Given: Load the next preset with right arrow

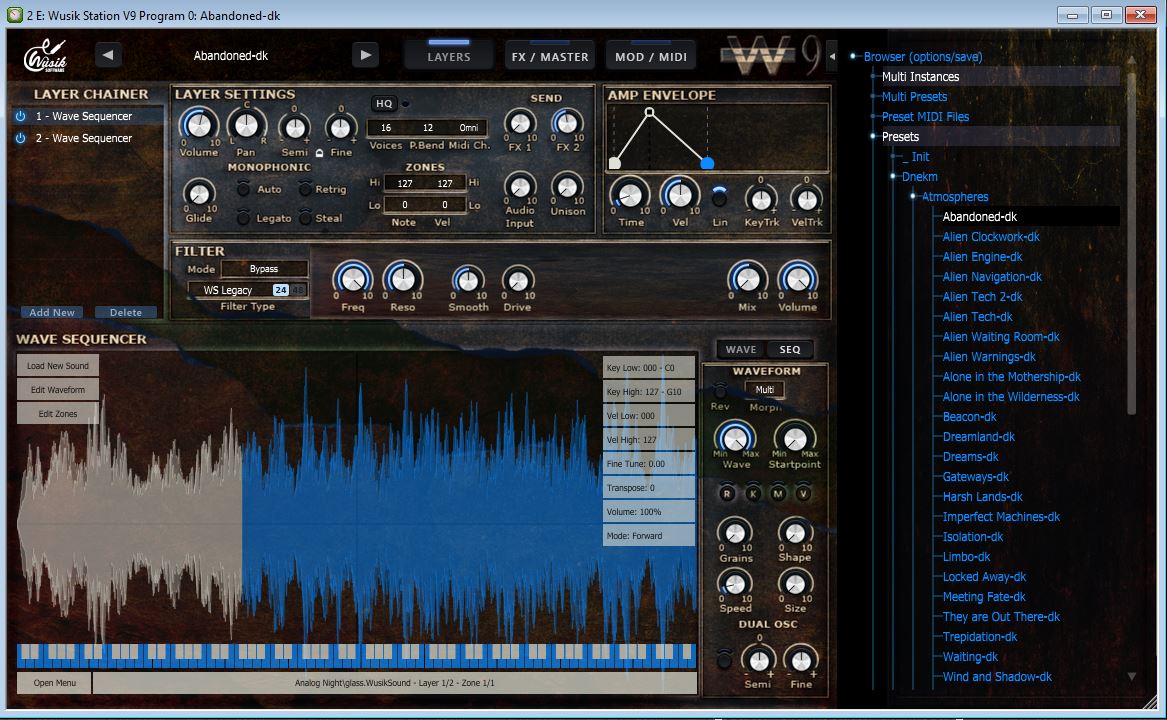Looking at the screenshot, I should [x=365, y=55].
